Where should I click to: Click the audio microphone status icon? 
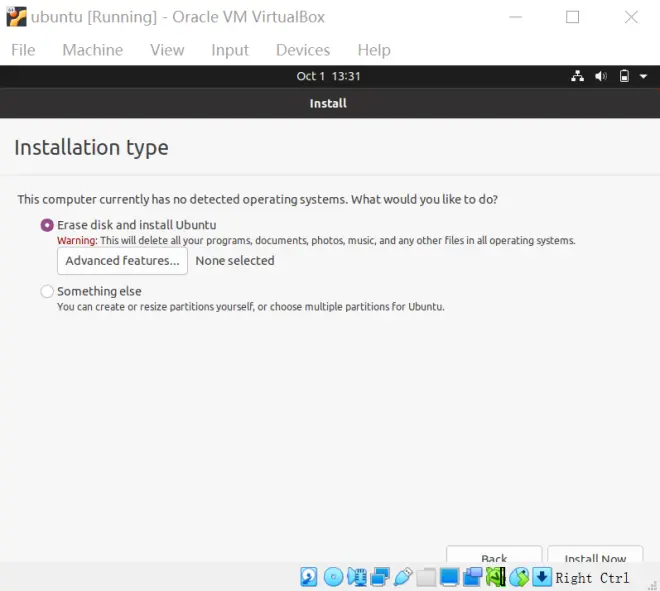tap(357, 577)
